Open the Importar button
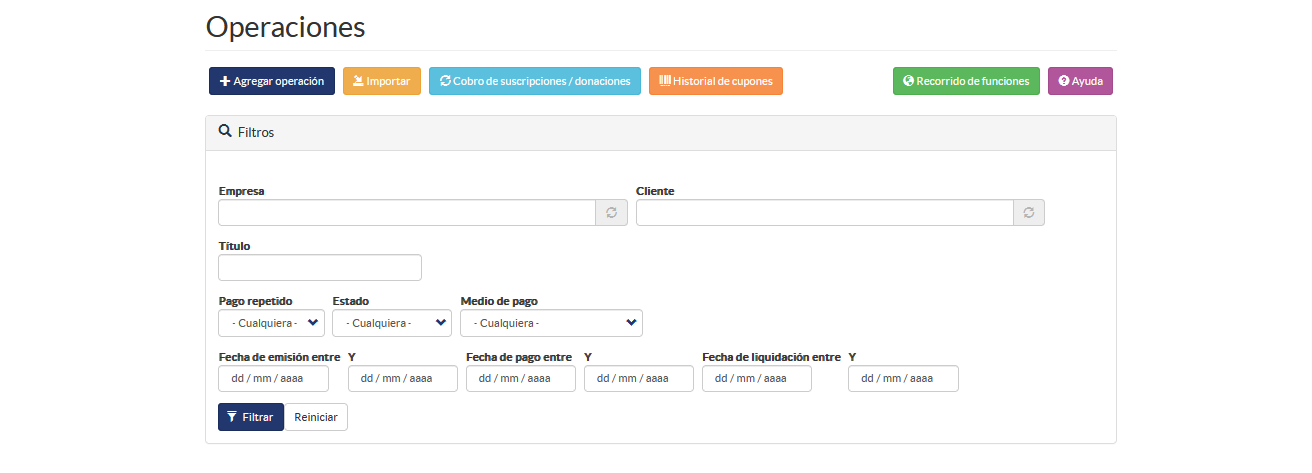 click(x=382, y=81)
